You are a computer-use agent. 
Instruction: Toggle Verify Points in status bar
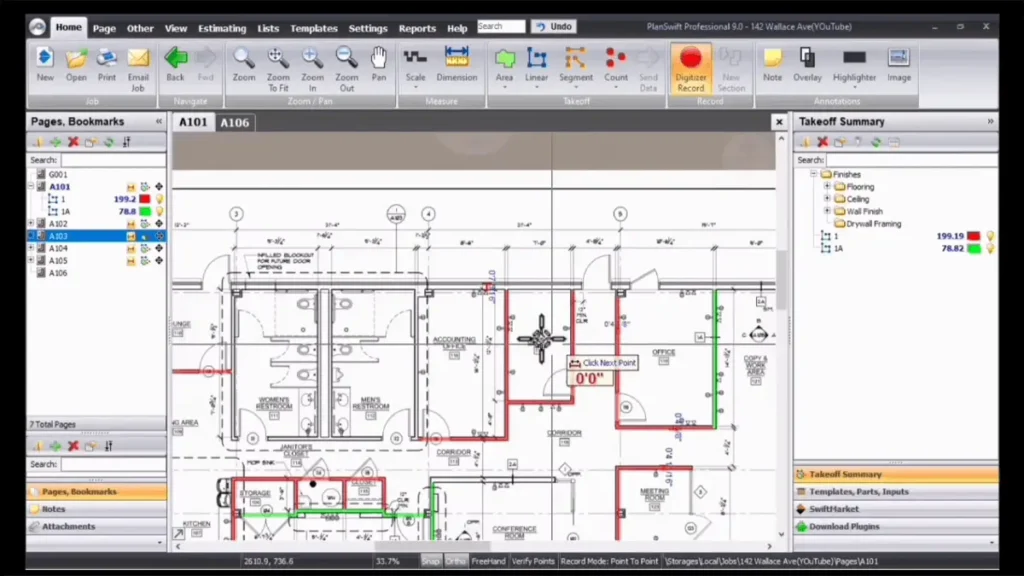point(533,561)
